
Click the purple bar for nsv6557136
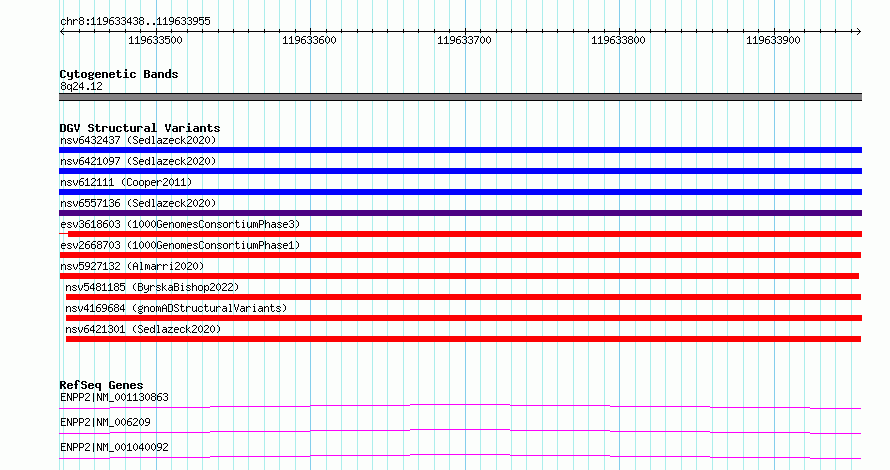pyautogui.click(x=460, y=213)
